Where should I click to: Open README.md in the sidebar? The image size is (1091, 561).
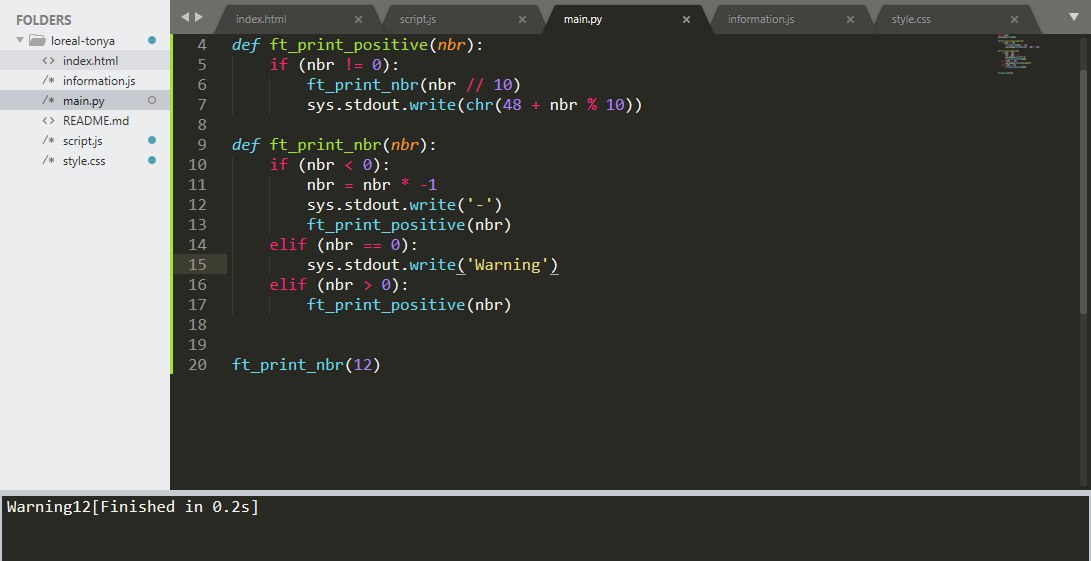(96, 120)
